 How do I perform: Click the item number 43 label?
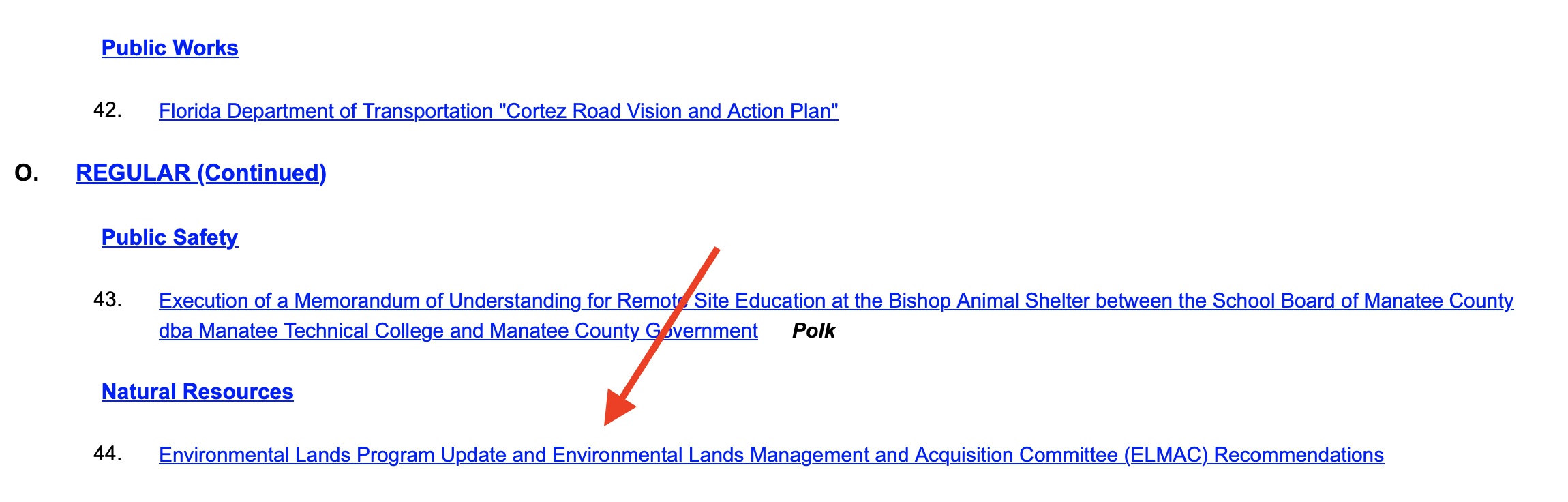107,299
